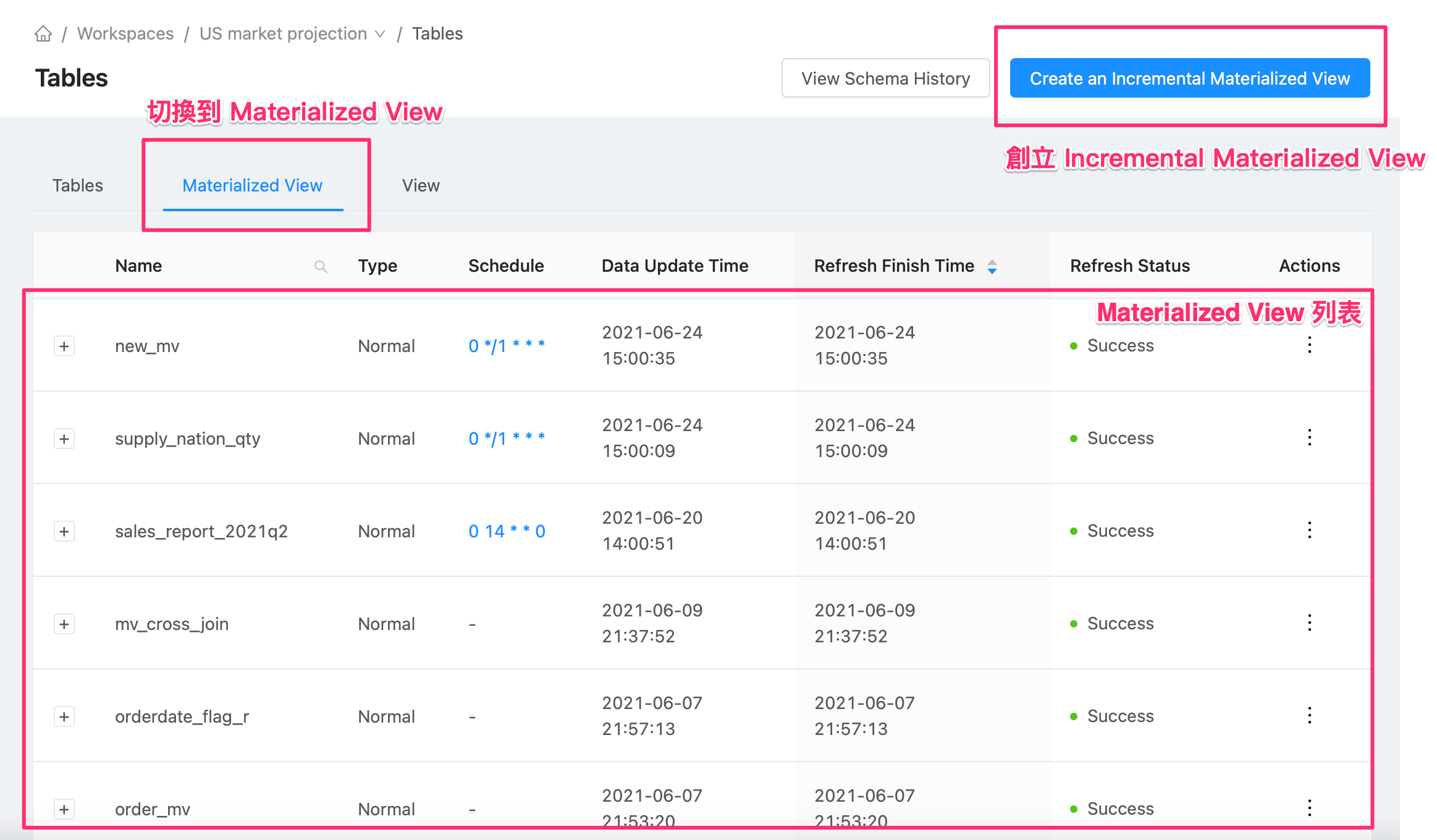Expand the new_mv row details
1437x840 pixels.
tap(64, 346)
